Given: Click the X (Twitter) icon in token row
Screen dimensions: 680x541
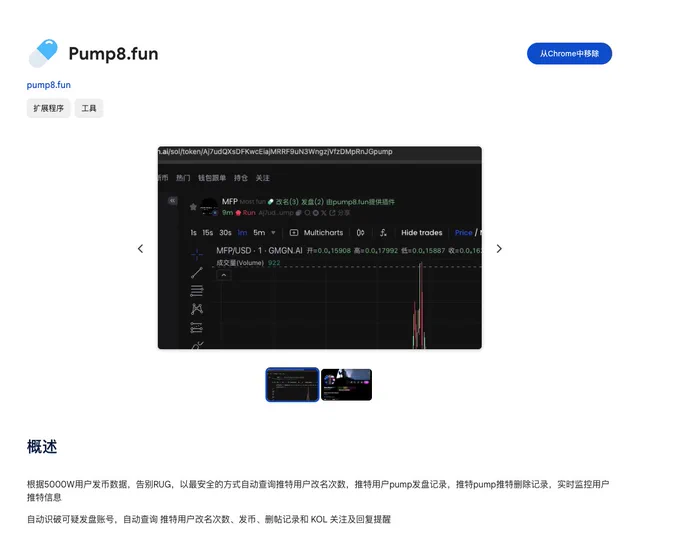Looking at the screenshot, I should pyautogui.click(x=324, y=213).
